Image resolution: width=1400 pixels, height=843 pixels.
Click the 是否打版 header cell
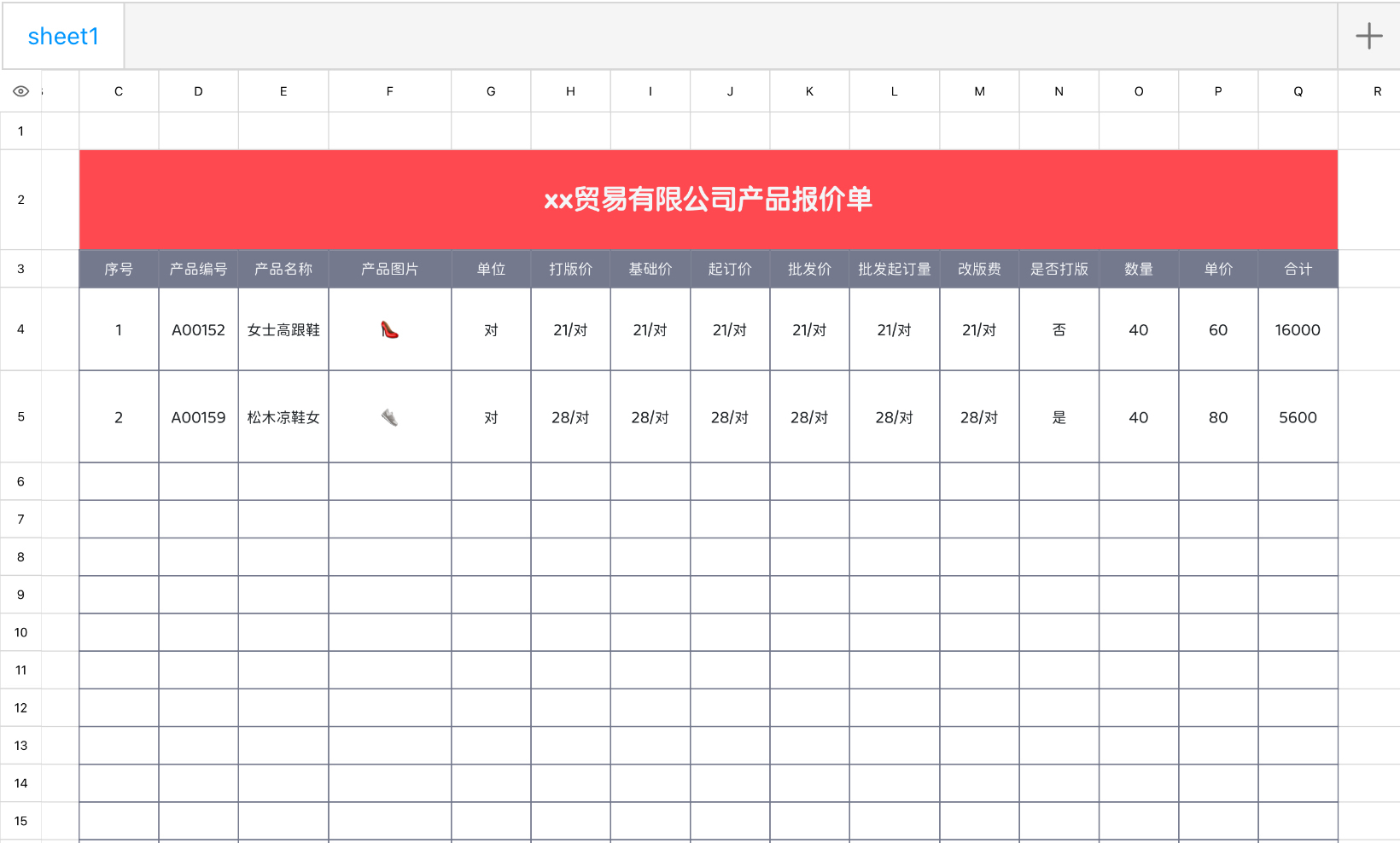[x=1059, y=269]
